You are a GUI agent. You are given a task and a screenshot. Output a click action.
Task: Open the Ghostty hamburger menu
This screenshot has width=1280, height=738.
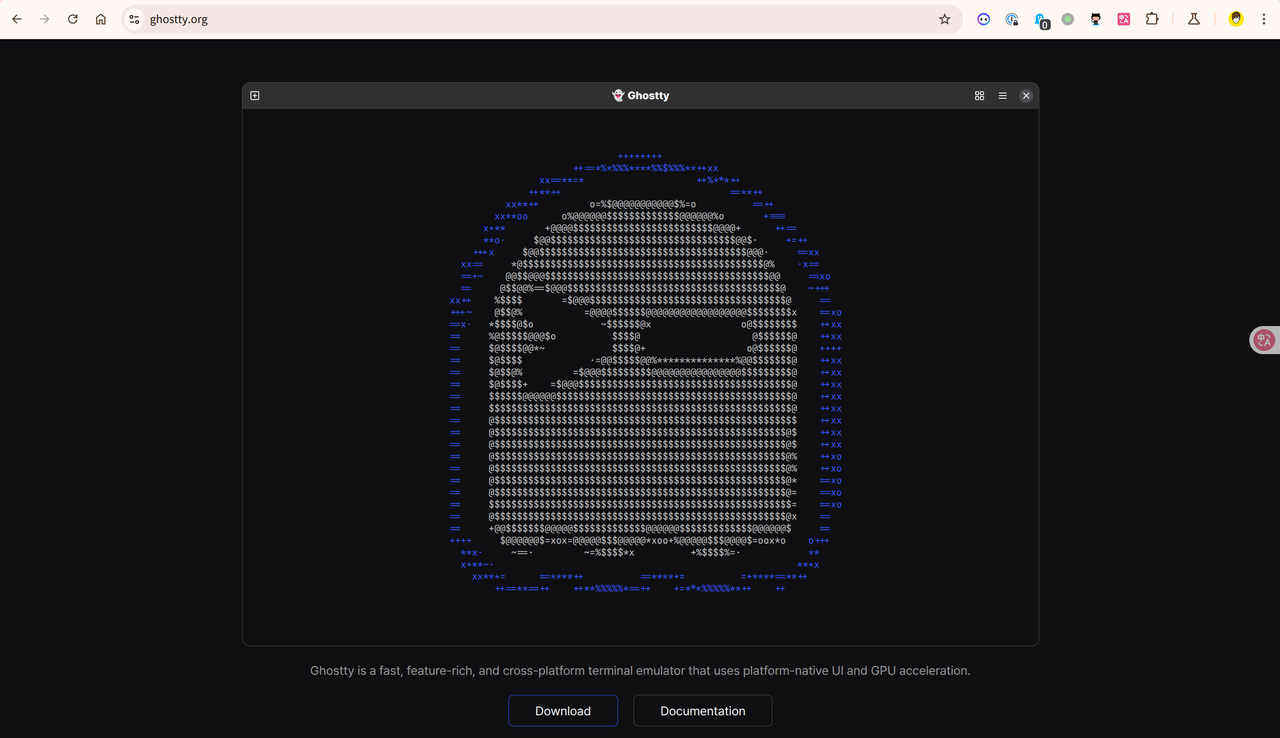1002,96
